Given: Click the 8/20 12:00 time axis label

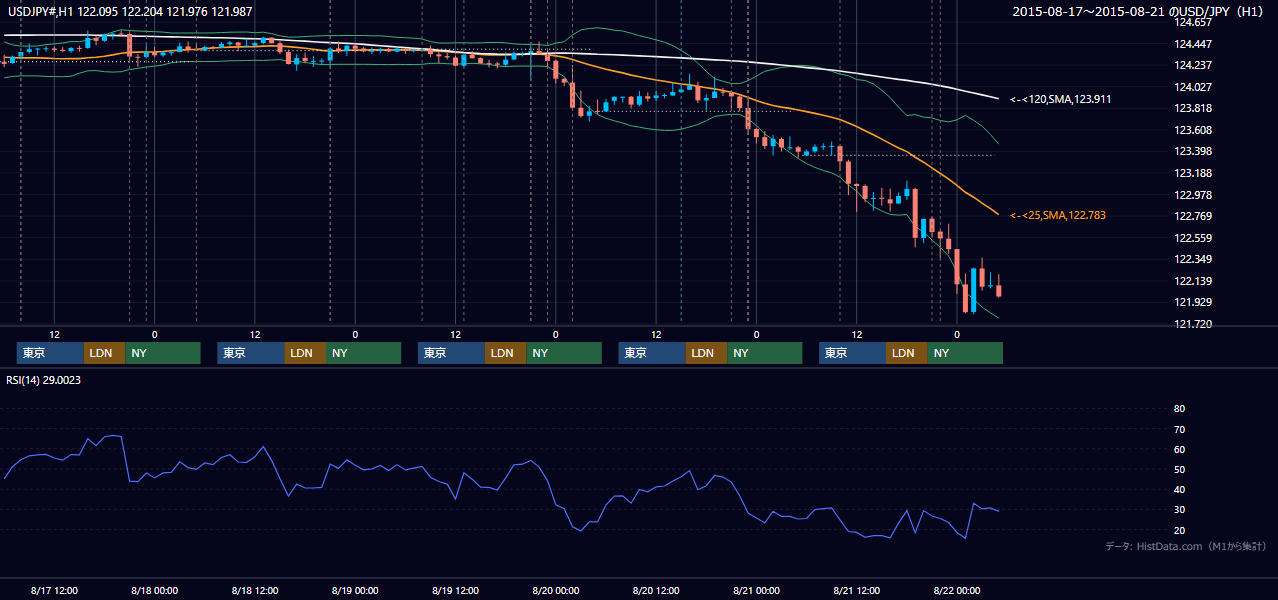Looking at the screenshot, I should (656, 590).
